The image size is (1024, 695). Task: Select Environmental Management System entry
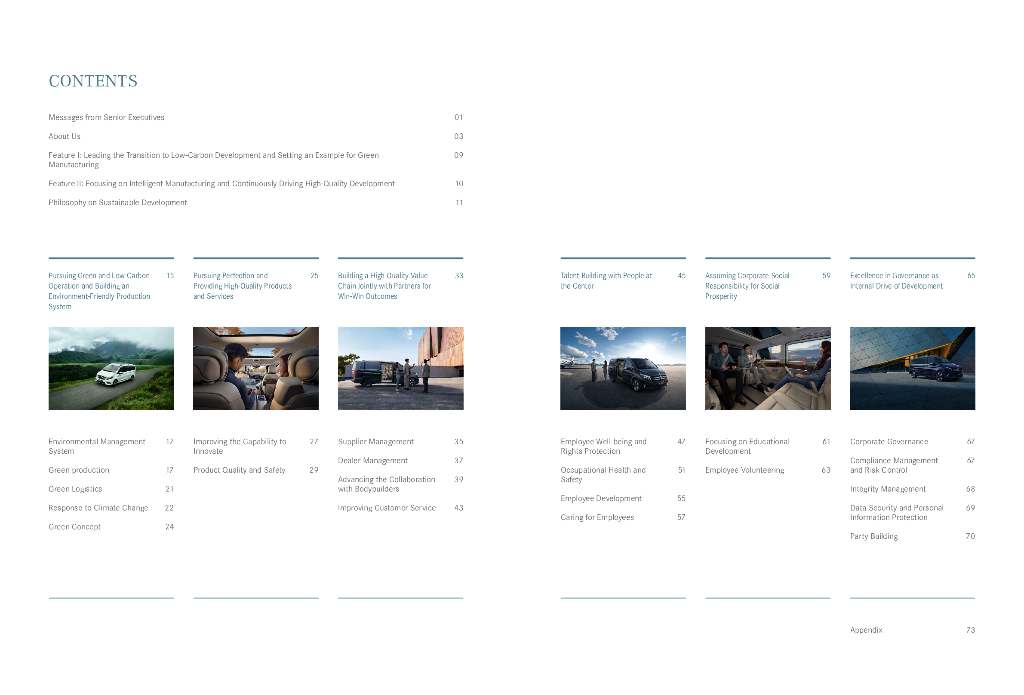tap(97, 447)
